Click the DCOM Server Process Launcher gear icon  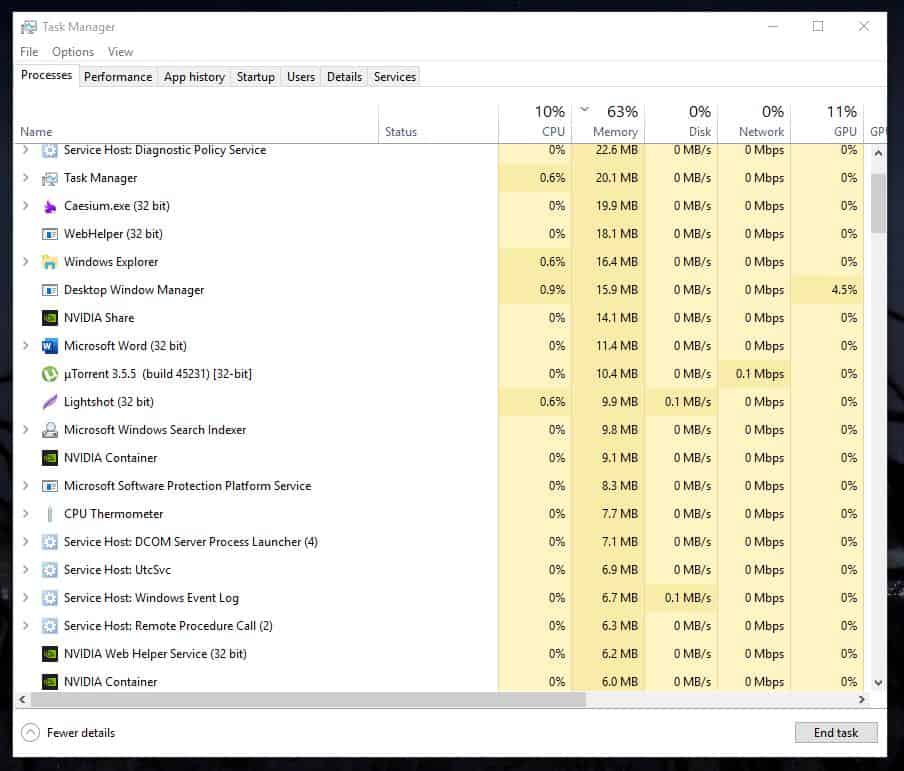tap(50, 542)
